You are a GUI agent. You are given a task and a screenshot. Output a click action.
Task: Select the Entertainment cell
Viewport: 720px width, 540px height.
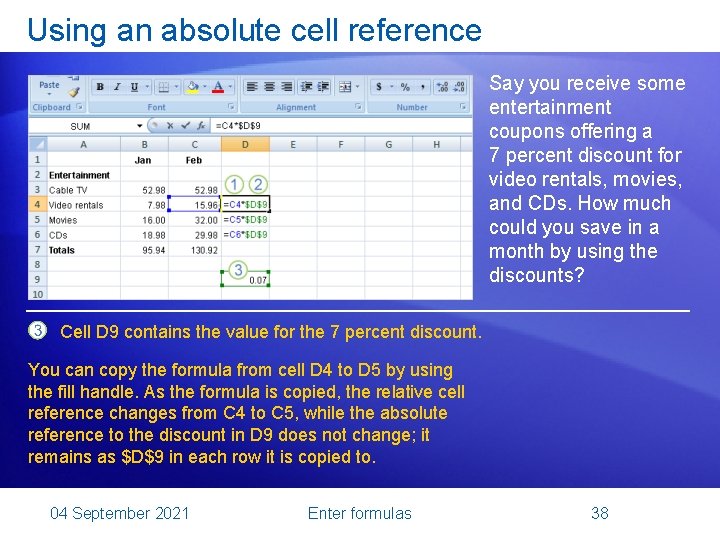click(x=84, y=175)
